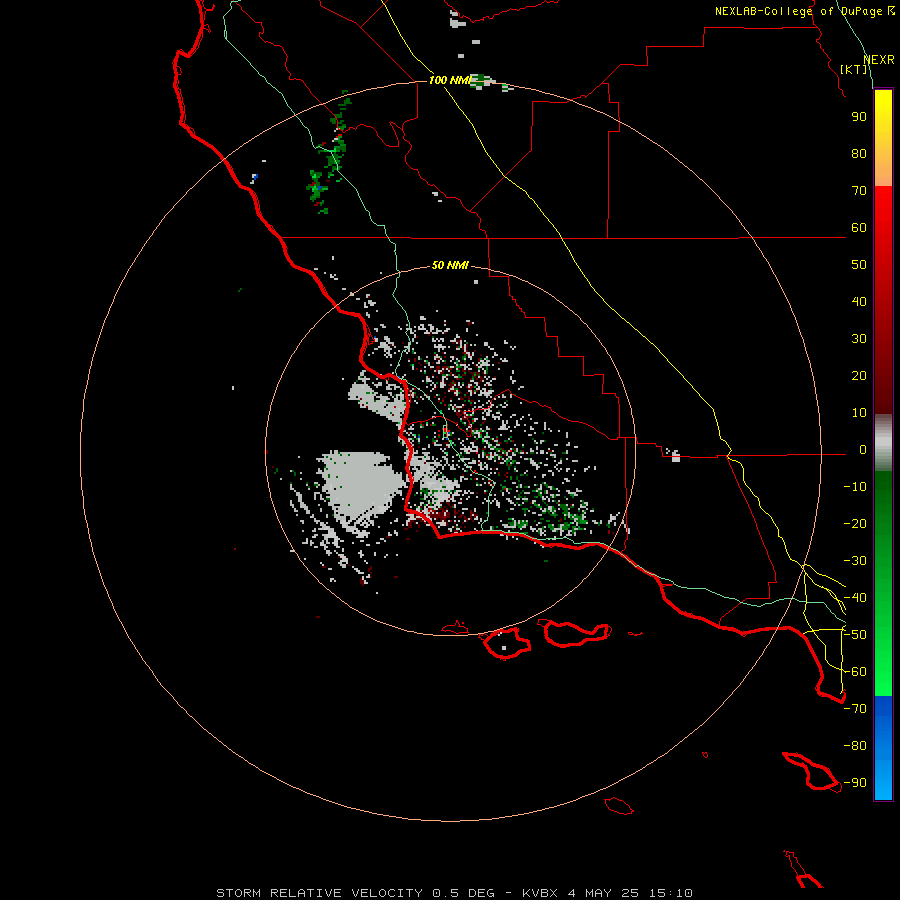900x900 pixels.
Task: Select the 80 knot value on the velocity scale
Action: tap(859, 154)
